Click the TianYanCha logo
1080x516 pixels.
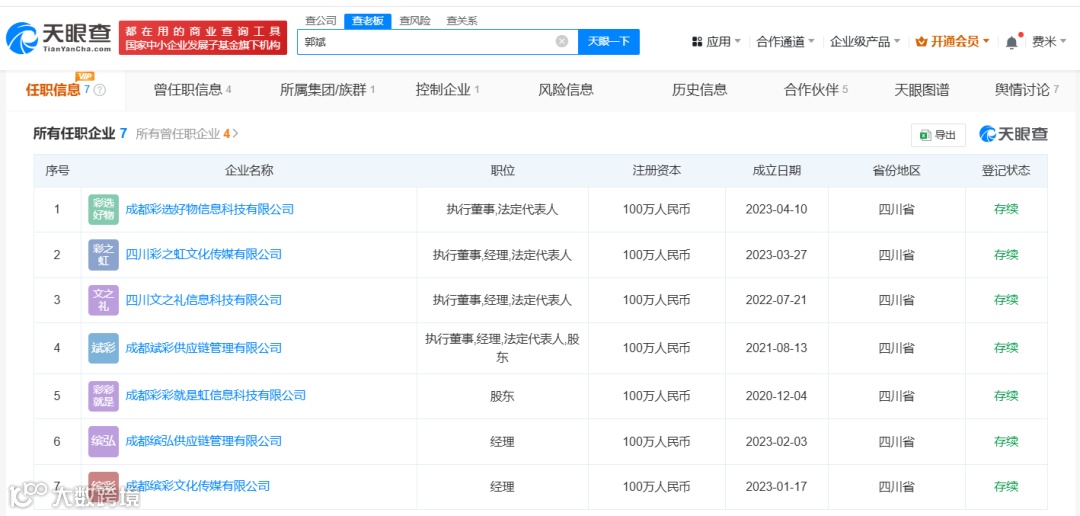[x=59, y=37]
